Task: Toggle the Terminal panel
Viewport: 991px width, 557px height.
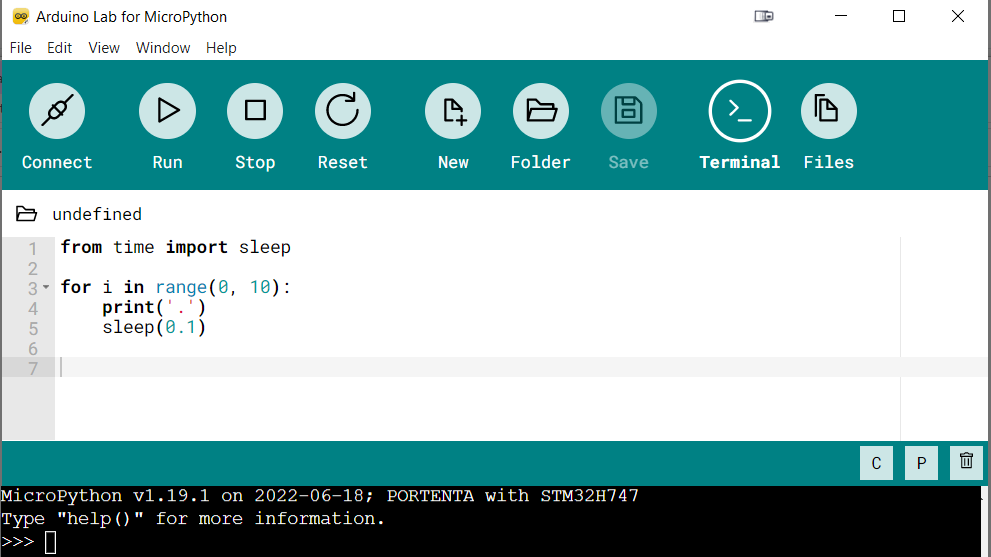Action: 740,111
